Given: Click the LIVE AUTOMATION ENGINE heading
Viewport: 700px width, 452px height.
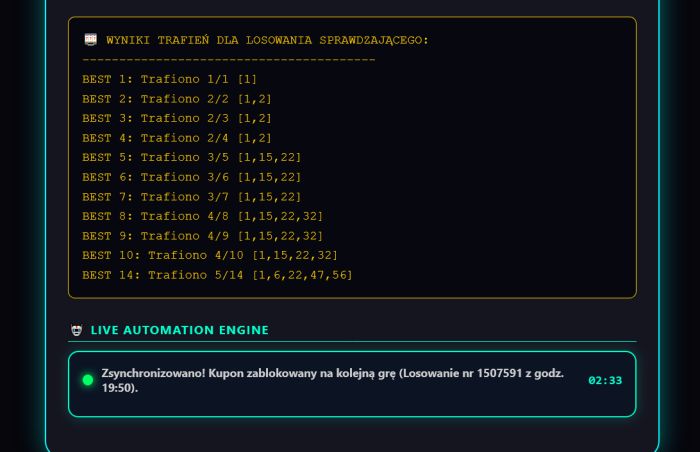Looking at the screenshot, I should tap(179, 330).
